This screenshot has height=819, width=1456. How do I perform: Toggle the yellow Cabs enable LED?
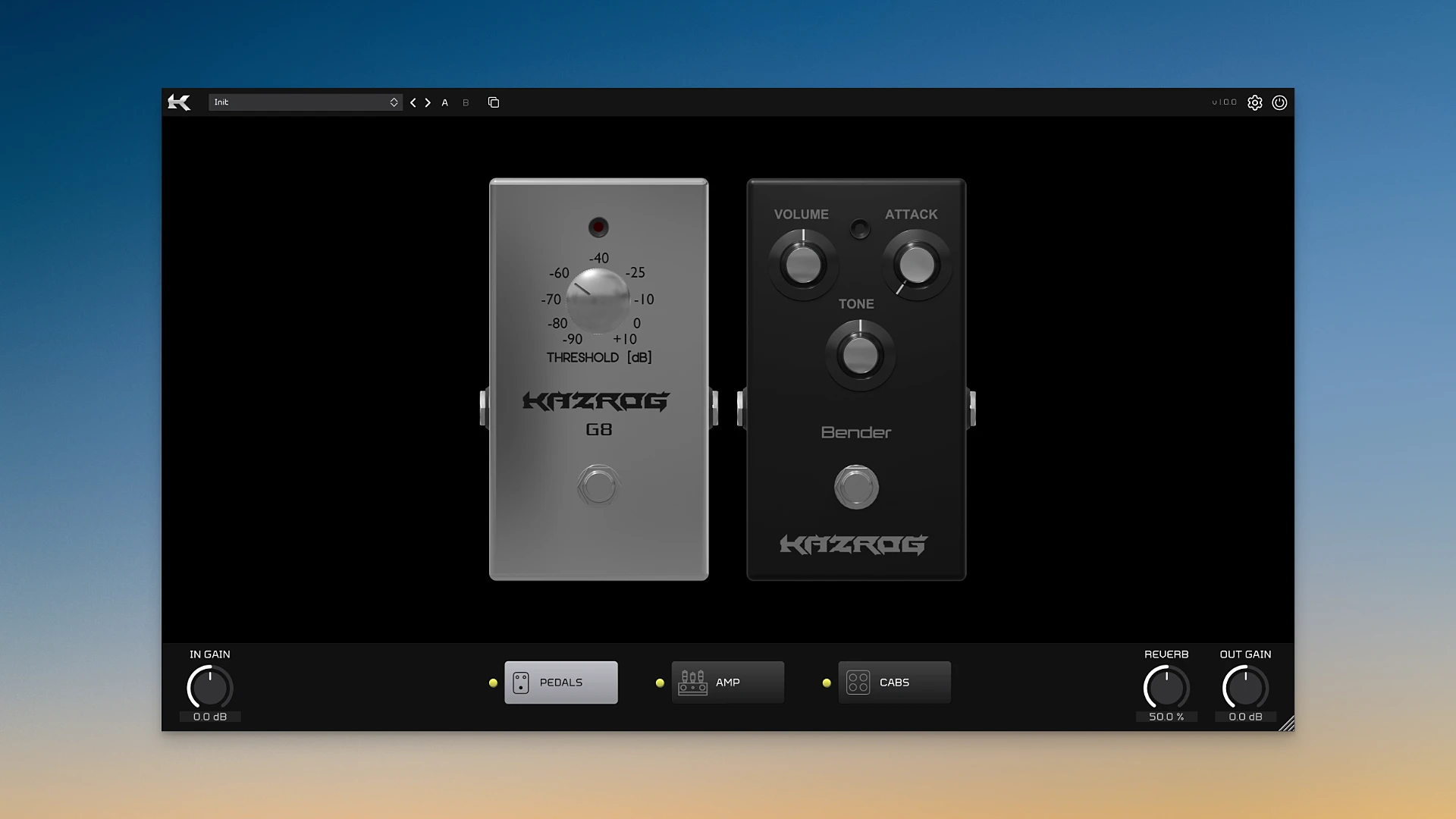827,683
